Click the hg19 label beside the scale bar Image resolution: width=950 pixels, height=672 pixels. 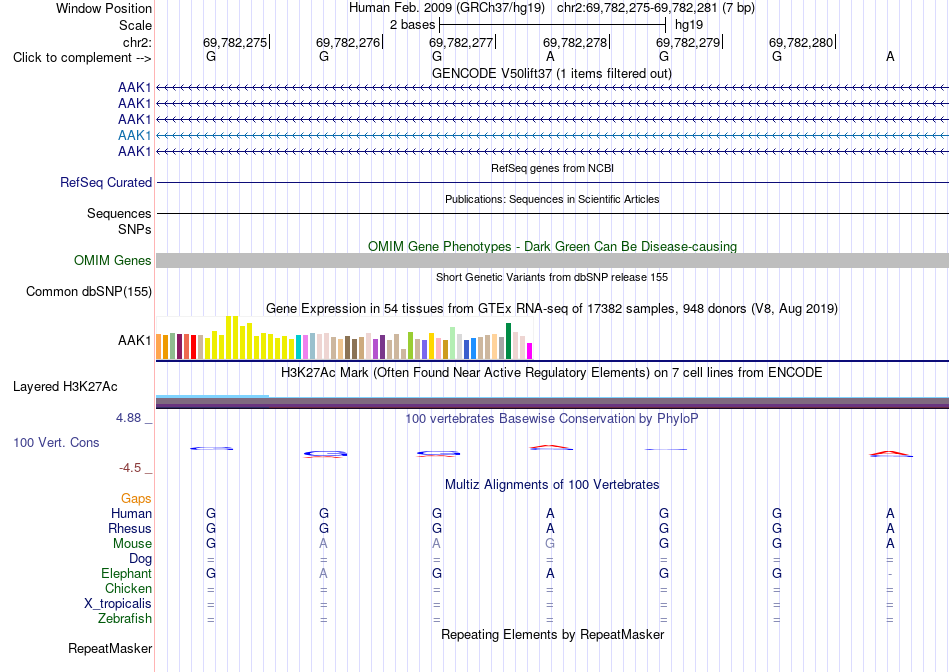[x=689, y=25]
